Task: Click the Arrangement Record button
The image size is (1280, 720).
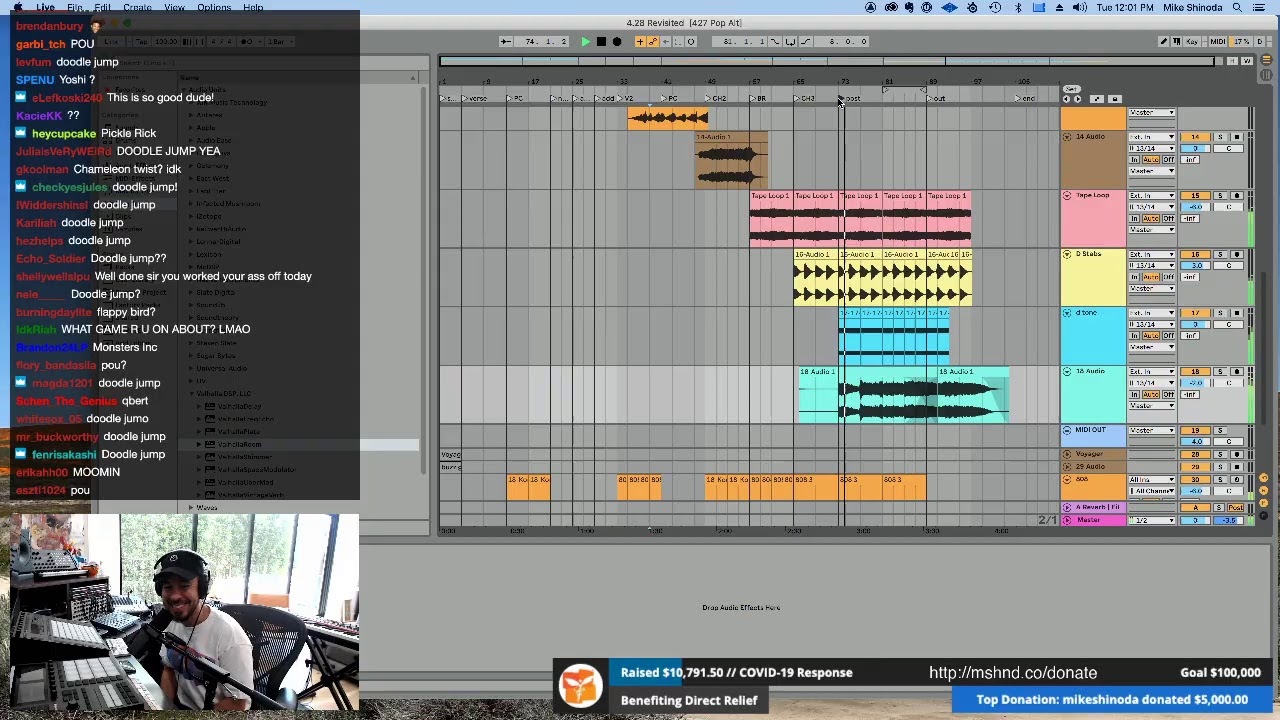Action: tap(617, 41)
